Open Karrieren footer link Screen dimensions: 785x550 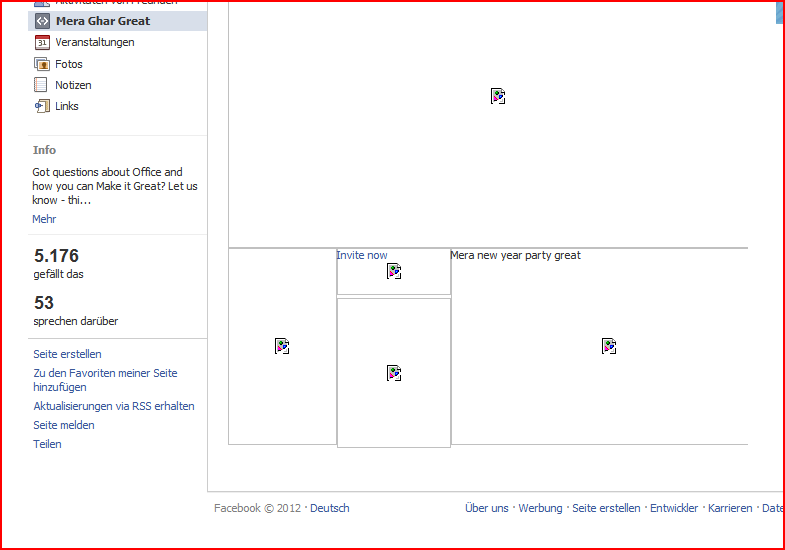point(730,508)
